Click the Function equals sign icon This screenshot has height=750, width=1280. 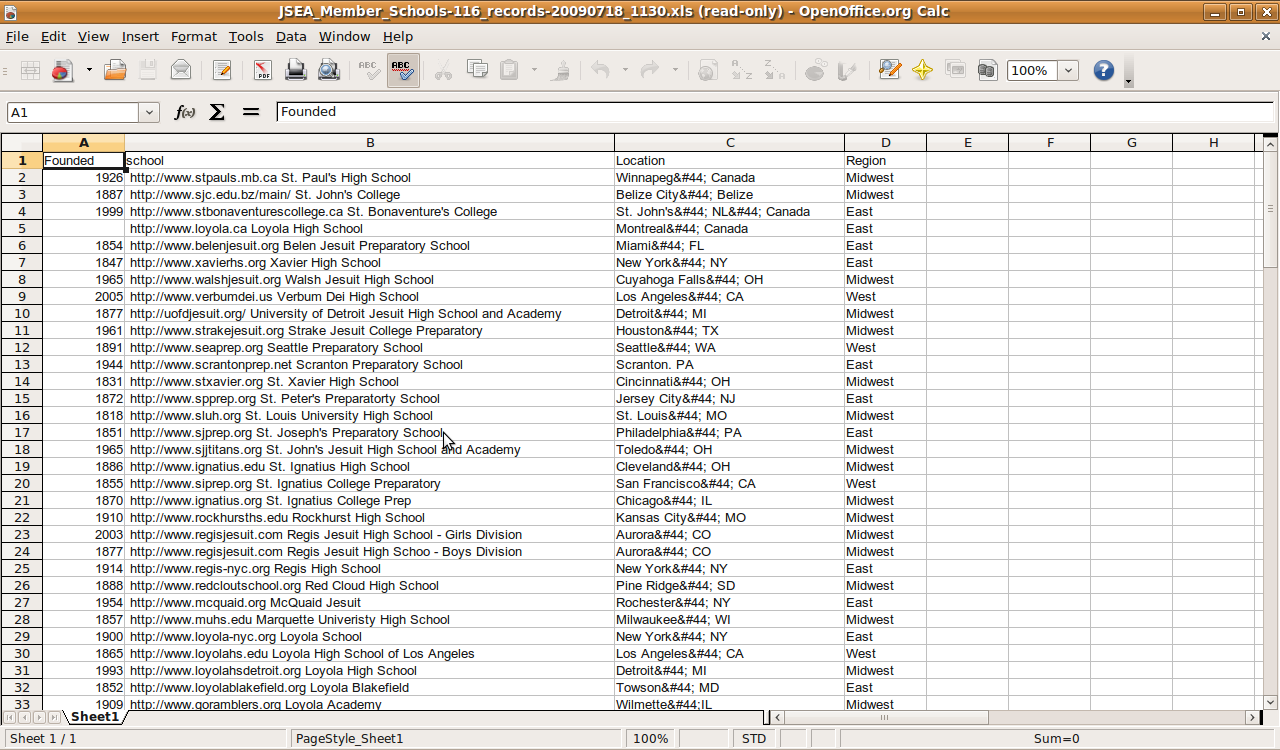[251, 112]
